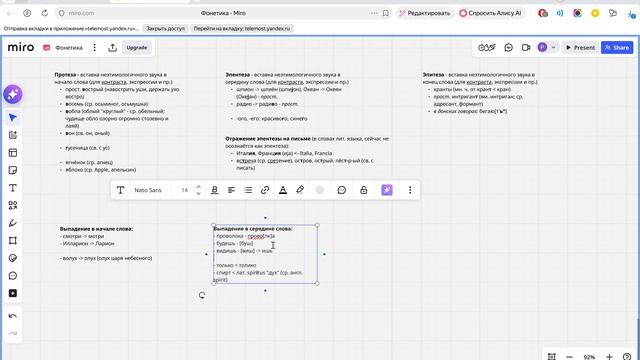Fit the board to screen
Viewport: 640px width, 360px height.
551,357
